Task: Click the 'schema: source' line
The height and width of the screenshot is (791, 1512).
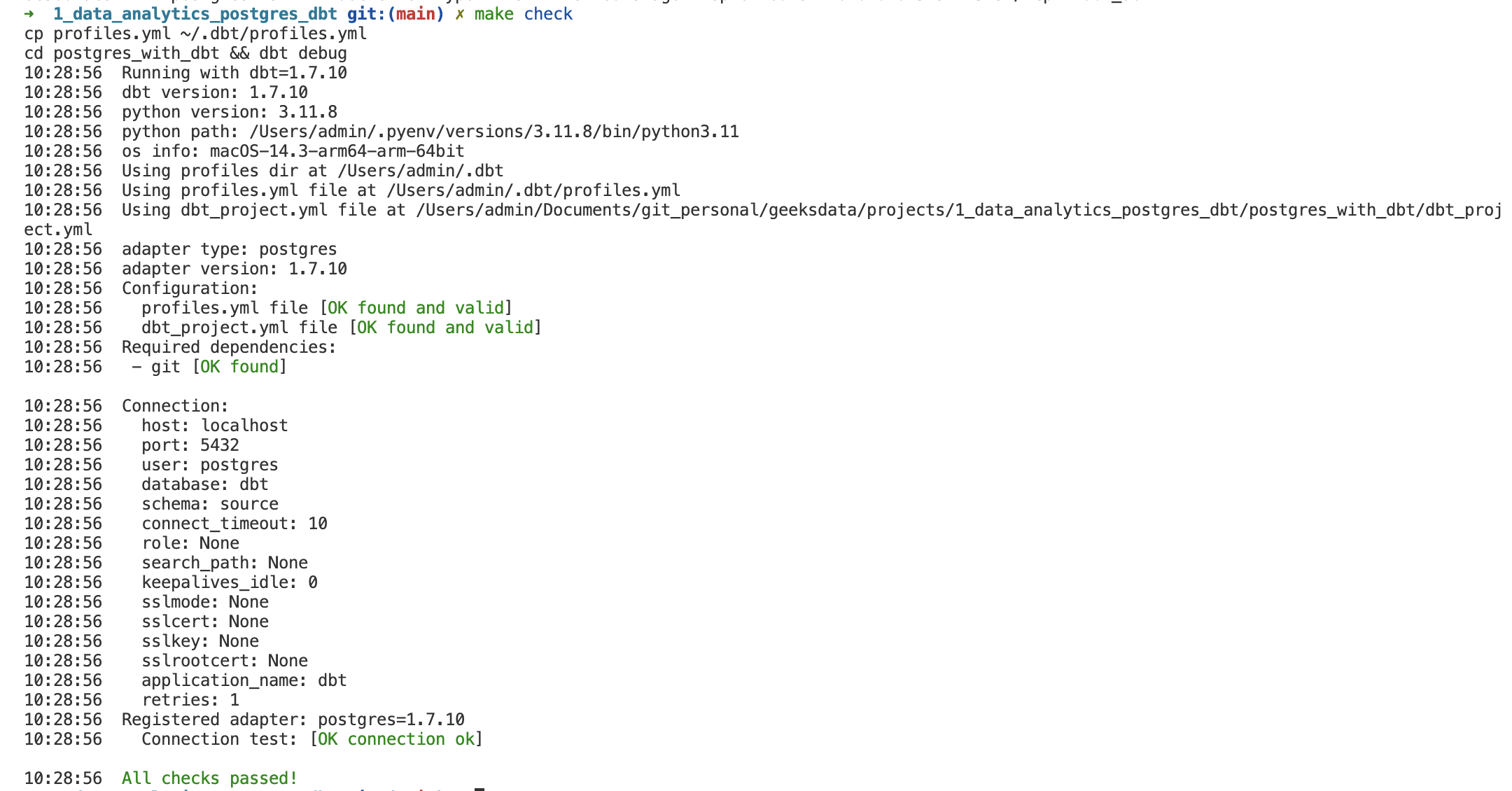Action: tap(210, 504)
